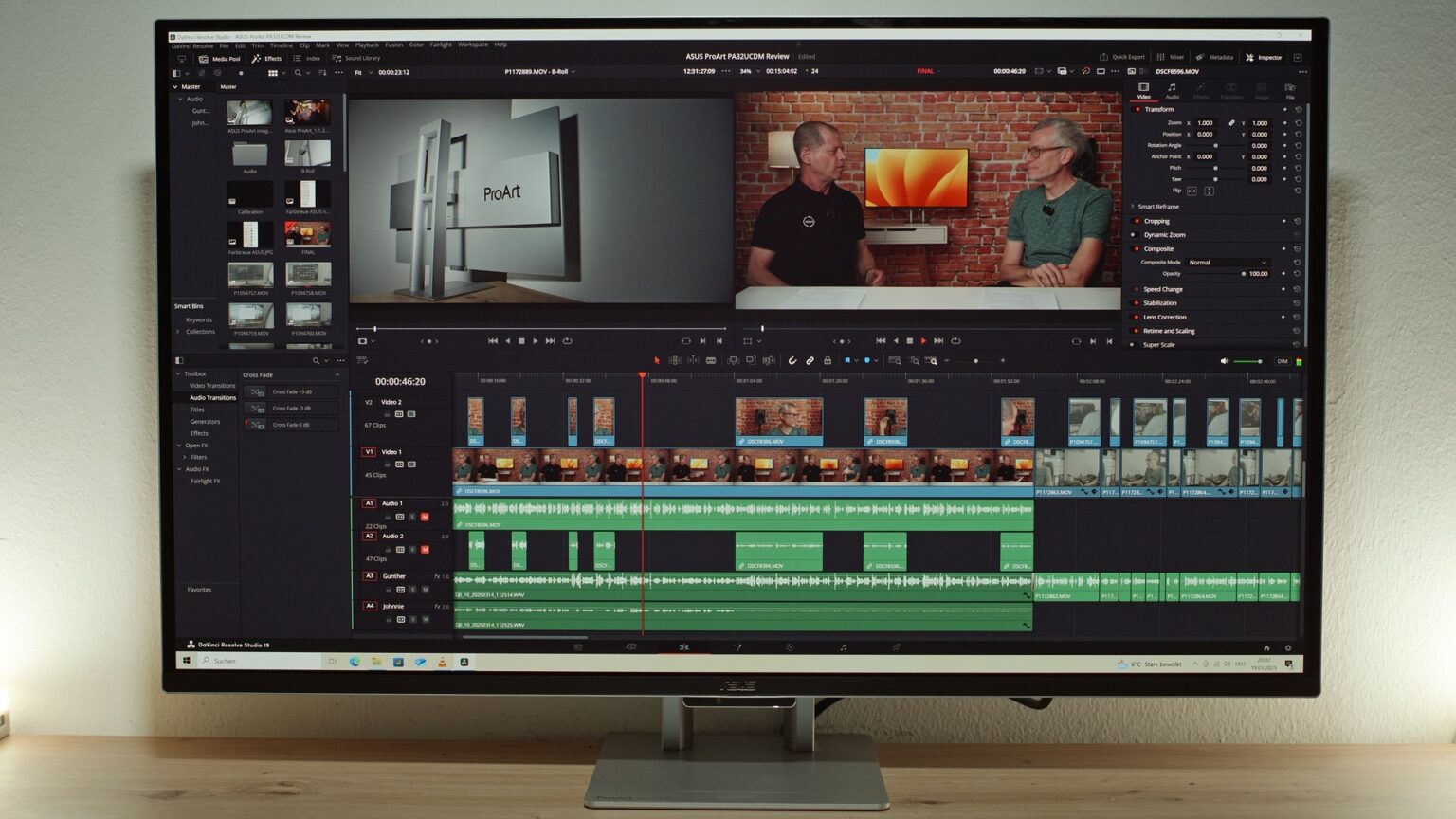The width and height of the screenshot is (1456, 819).
Task: Open the Media Pool search icon
Action: tap(298, 73)
